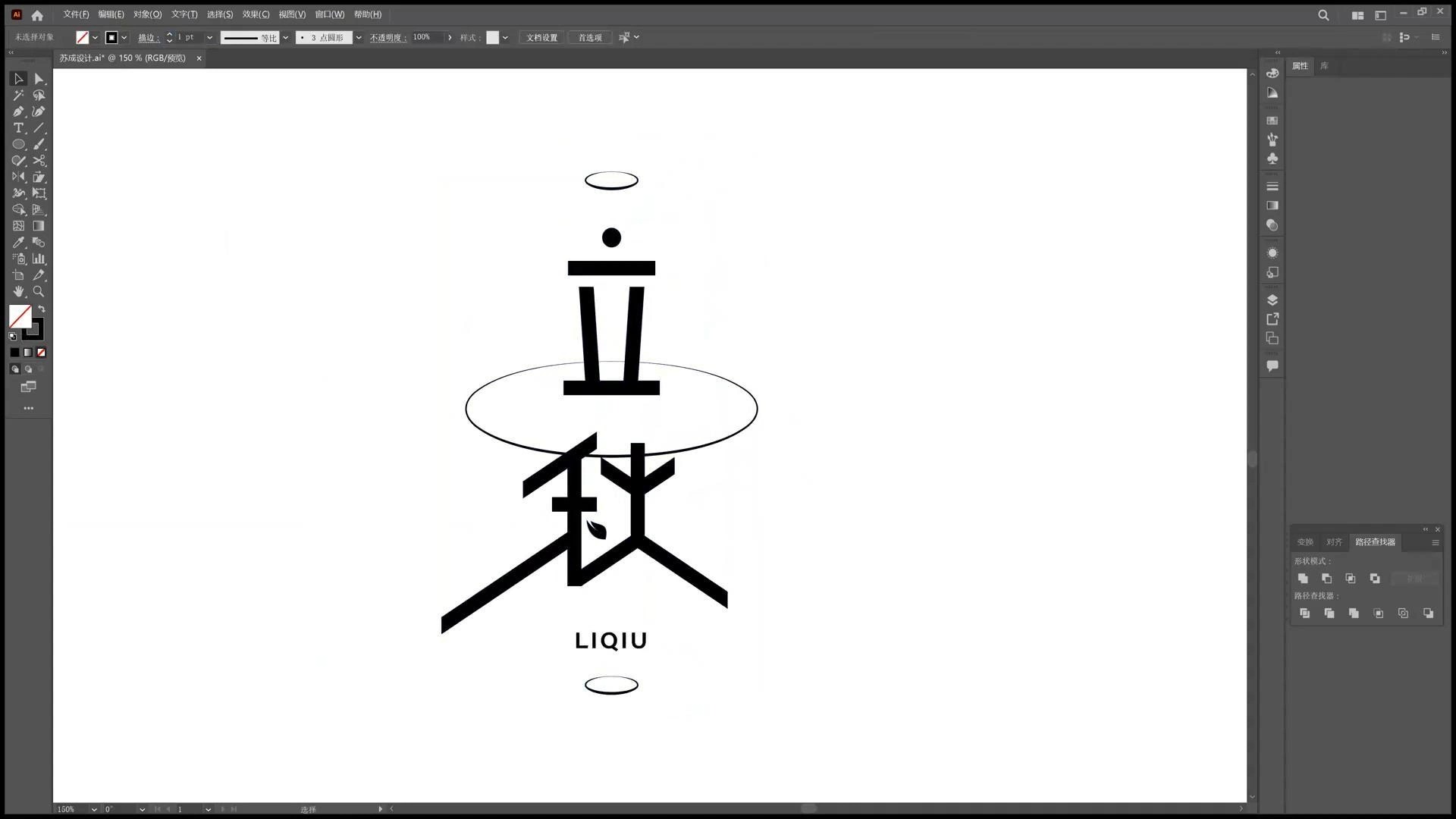1456x819 pixels.
Task: Select the Ellipse tool
Action: coord(18,144)
